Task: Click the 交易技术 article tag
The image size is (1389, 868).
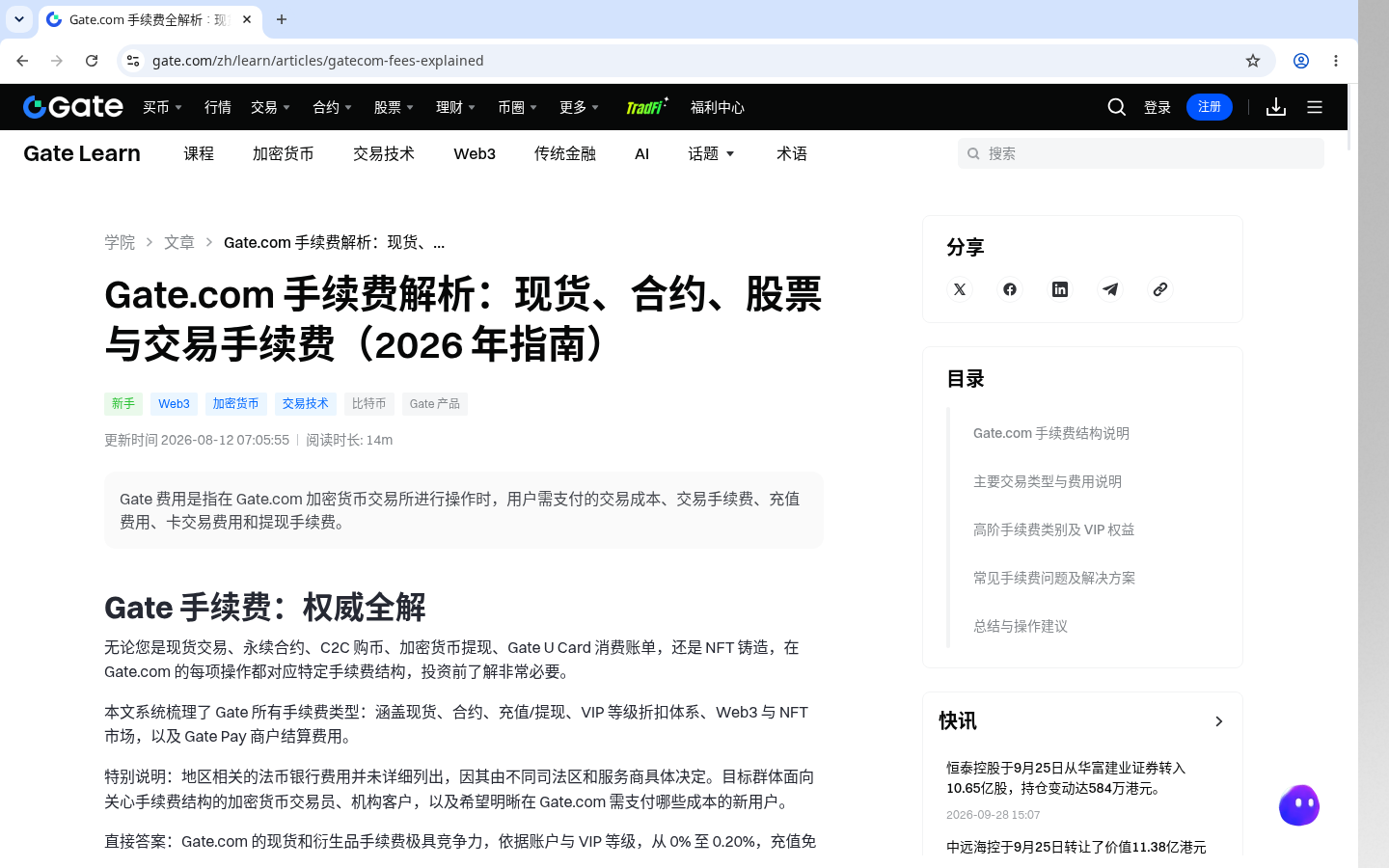Action: (x=306, y=404)
